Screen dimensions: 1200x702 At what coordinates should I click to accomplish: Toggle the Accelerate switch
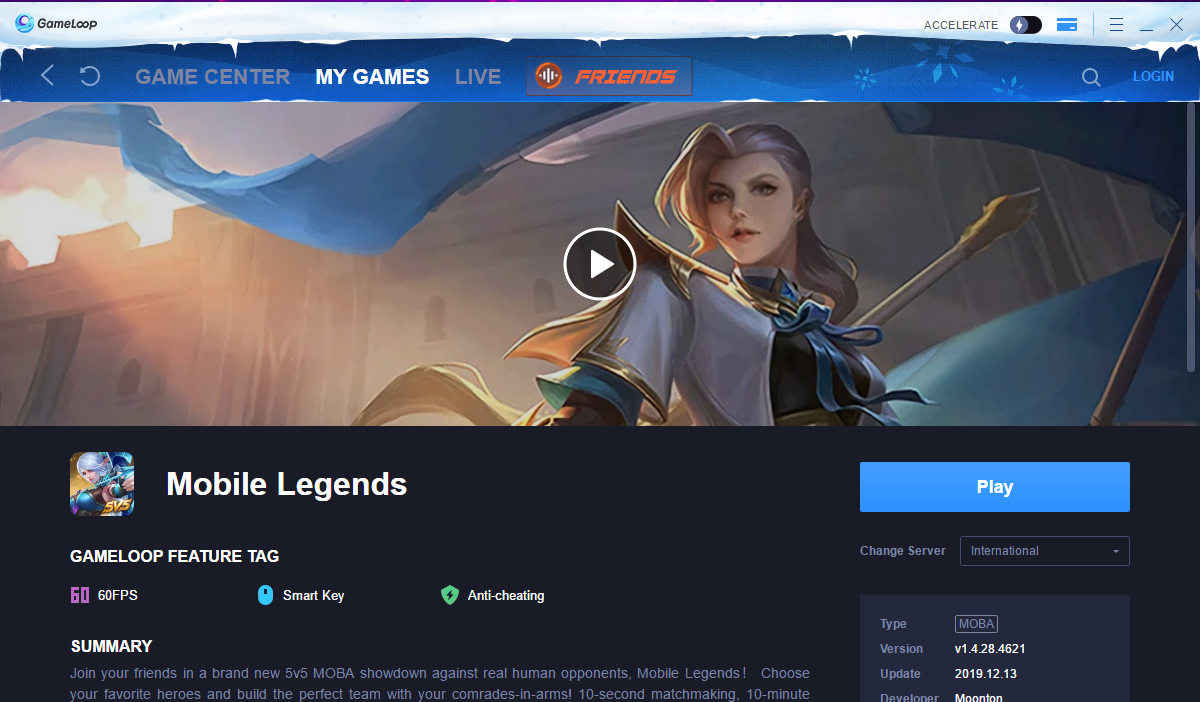(1025, 25)
